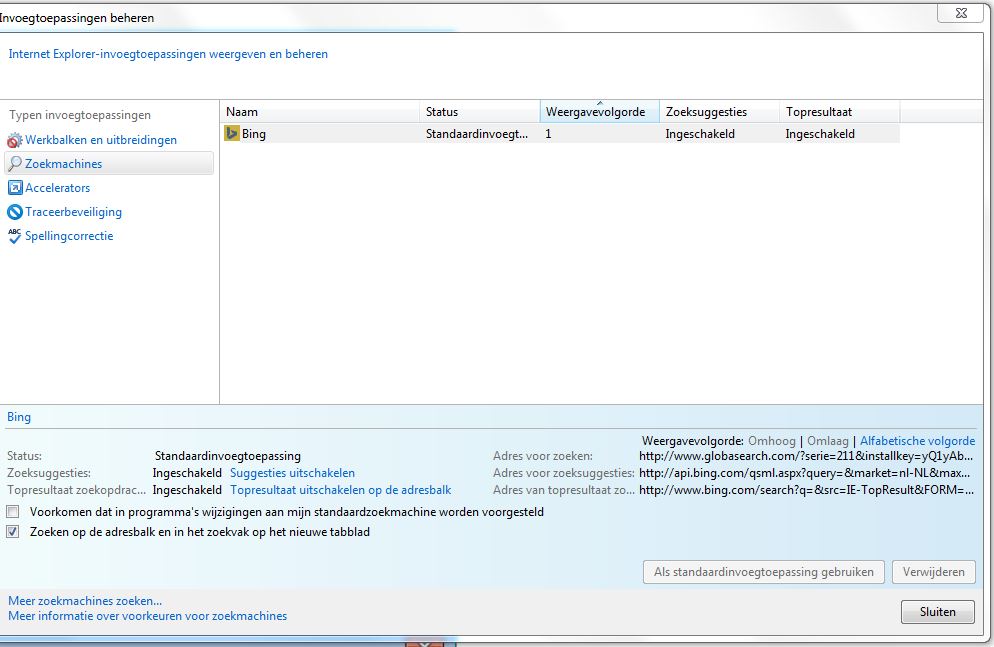Select the Bing row in the list
This screenshot has width=994, height=647.
tap(560, 134)
